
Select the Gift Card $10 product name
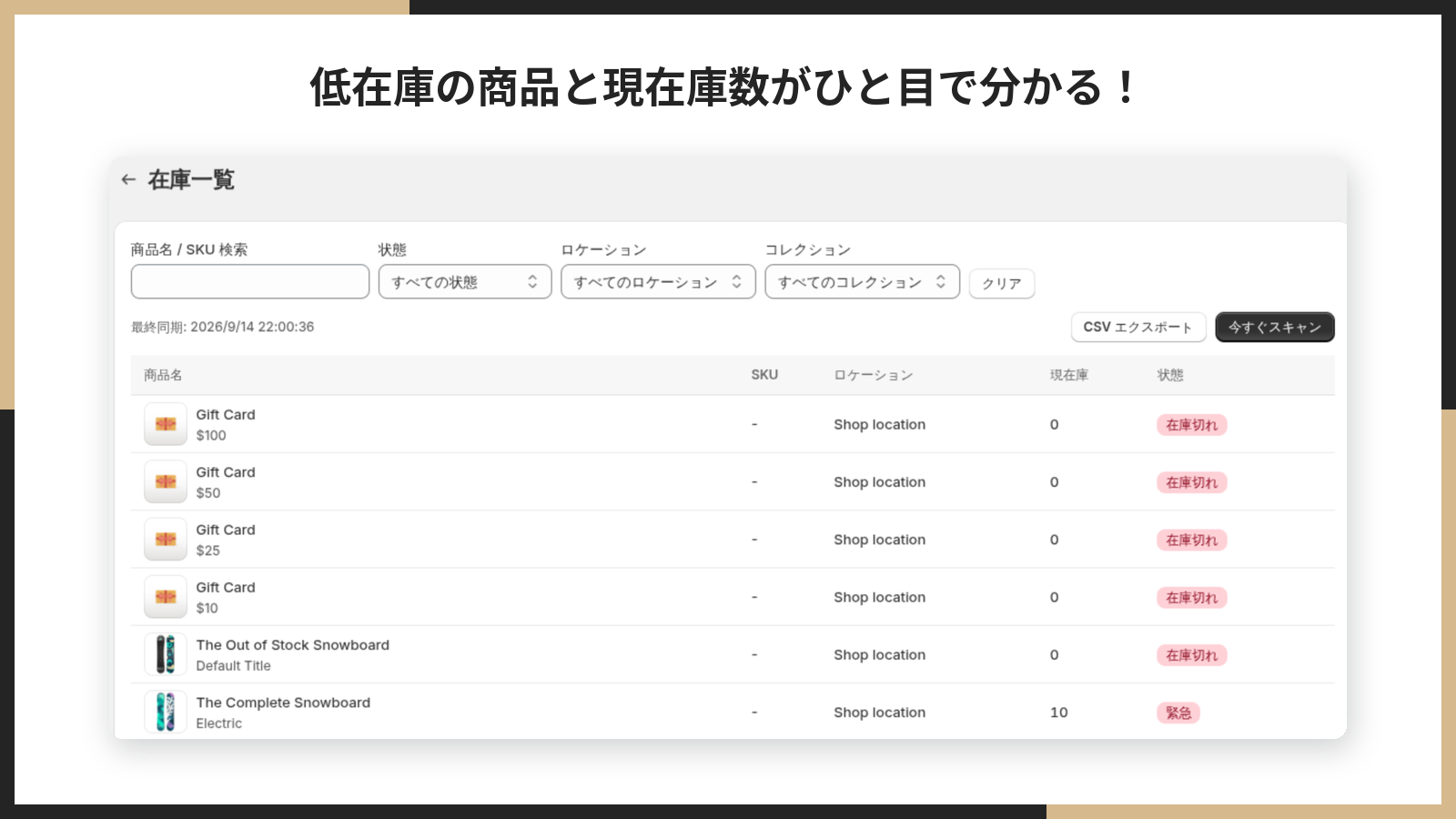(x=226, y=588)
